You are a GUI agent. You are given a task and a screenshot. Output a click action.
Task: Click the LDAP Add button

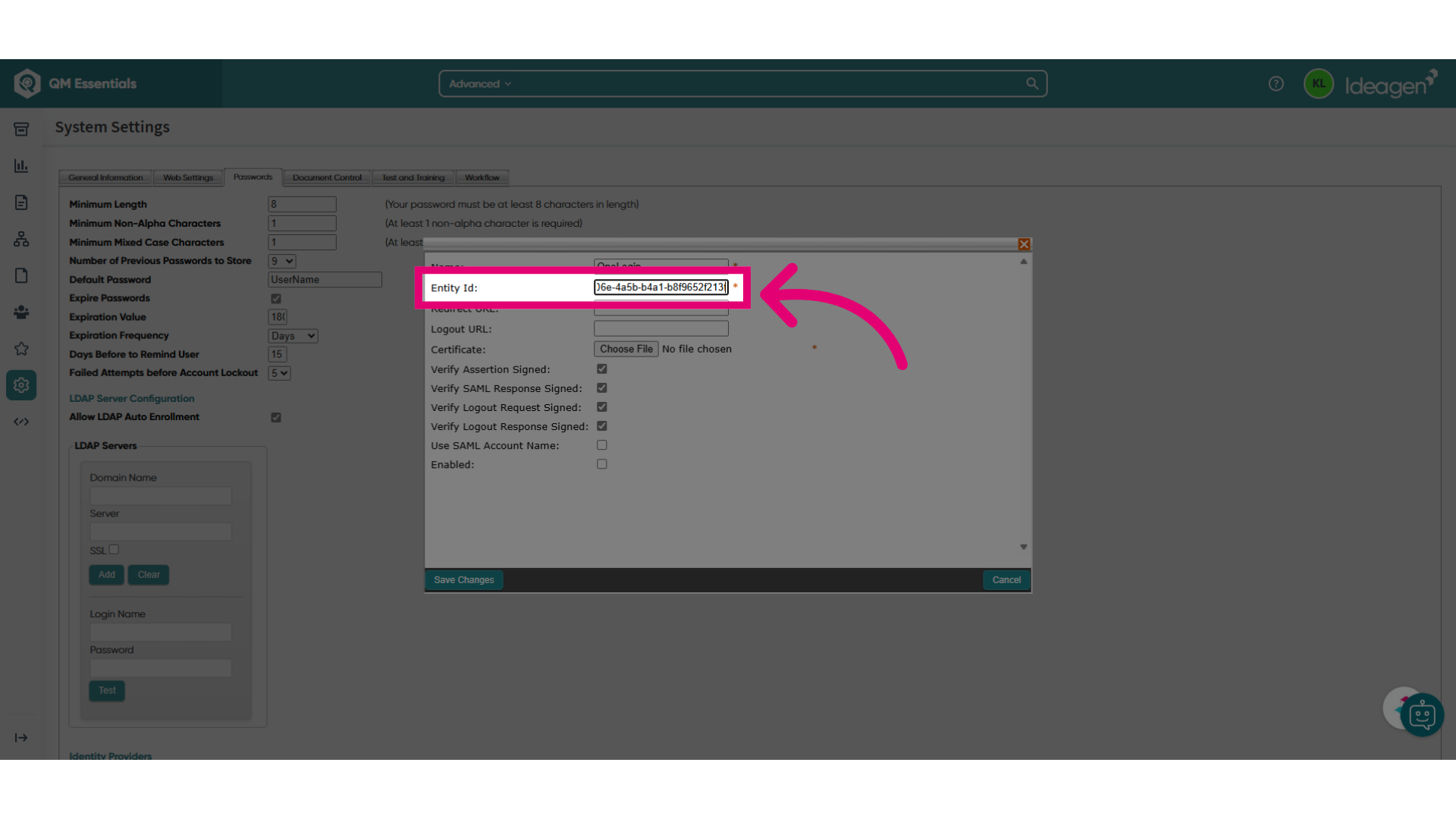(107, 575)
